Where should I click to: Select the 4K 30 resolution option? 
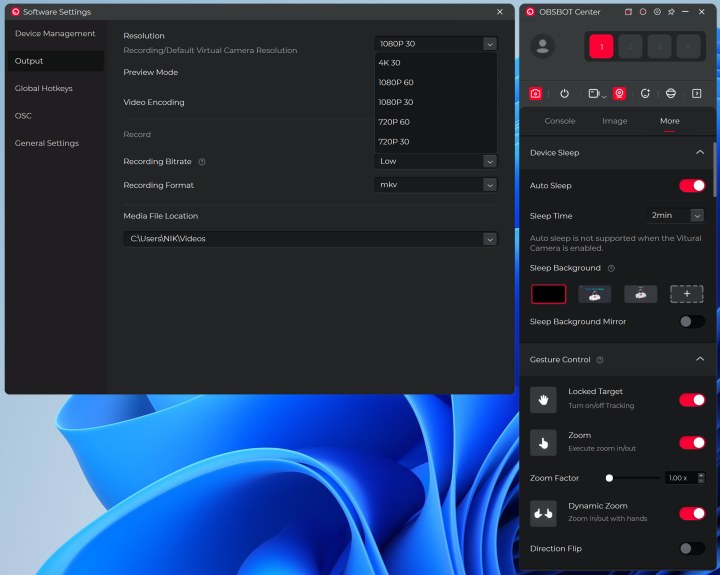(389, 62)
